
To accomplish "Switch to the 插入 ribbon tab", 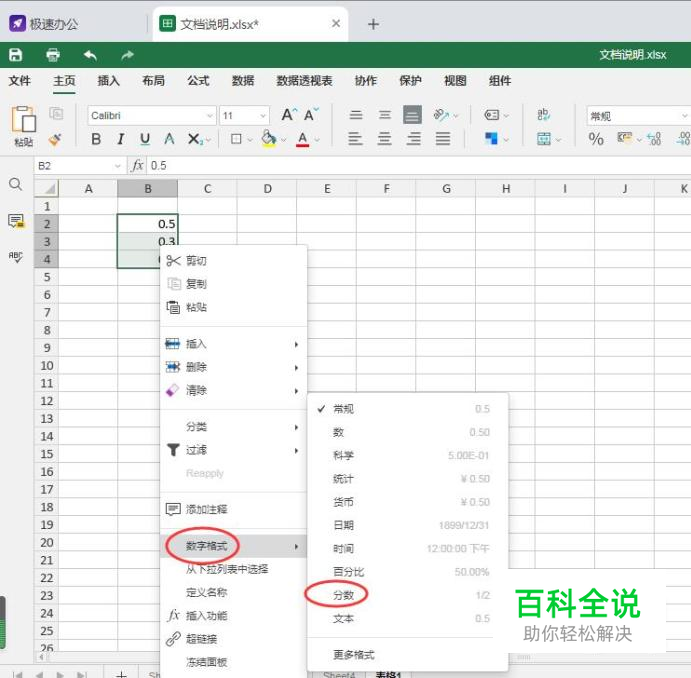I will coord(108,81).
